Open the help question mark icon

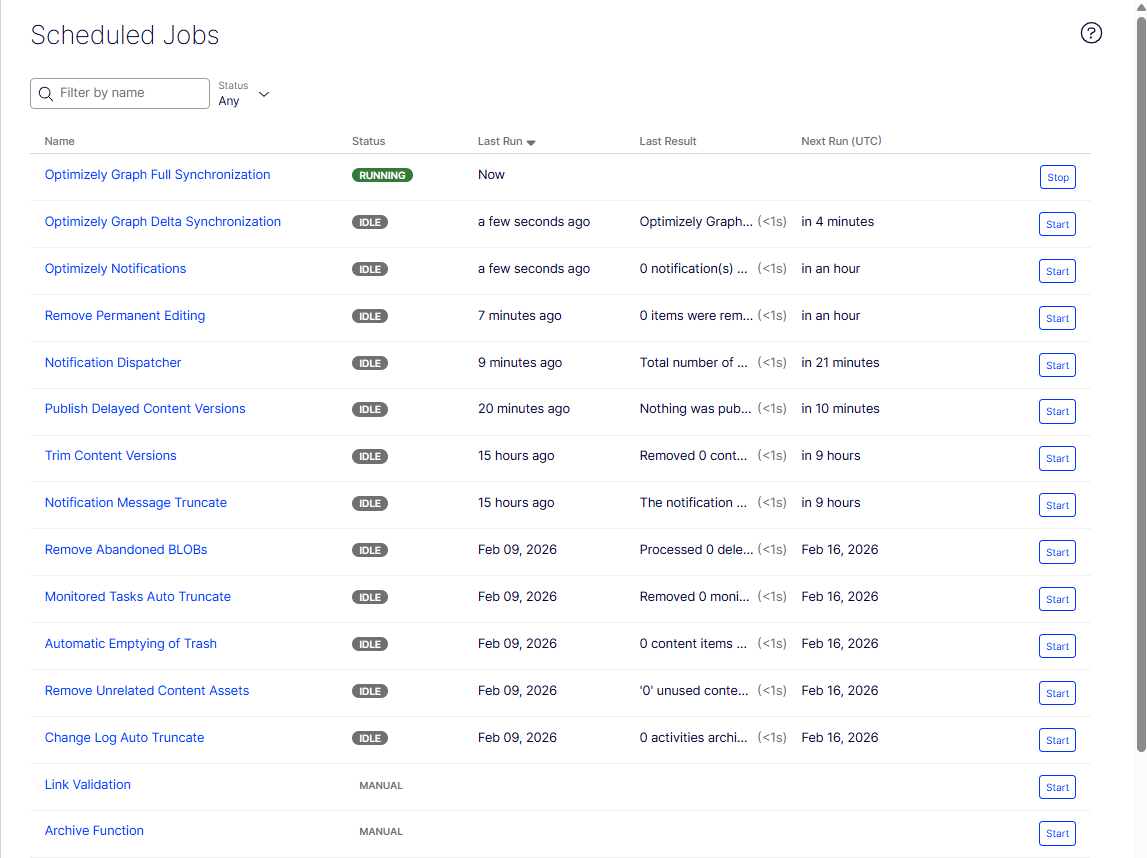[x=1091, y=33]
